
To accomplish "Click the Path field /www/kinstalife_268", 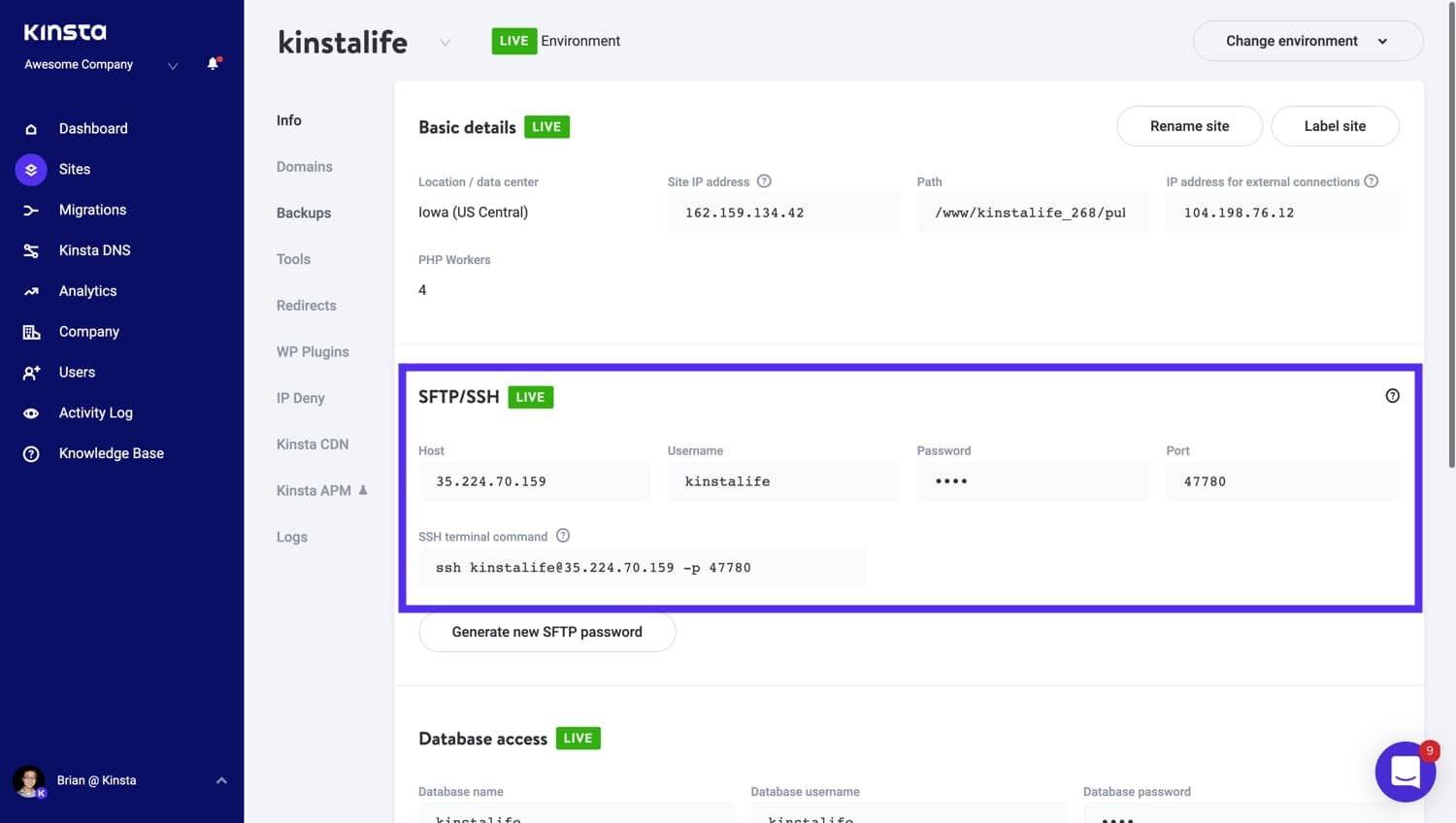I will click(1033, 213).
